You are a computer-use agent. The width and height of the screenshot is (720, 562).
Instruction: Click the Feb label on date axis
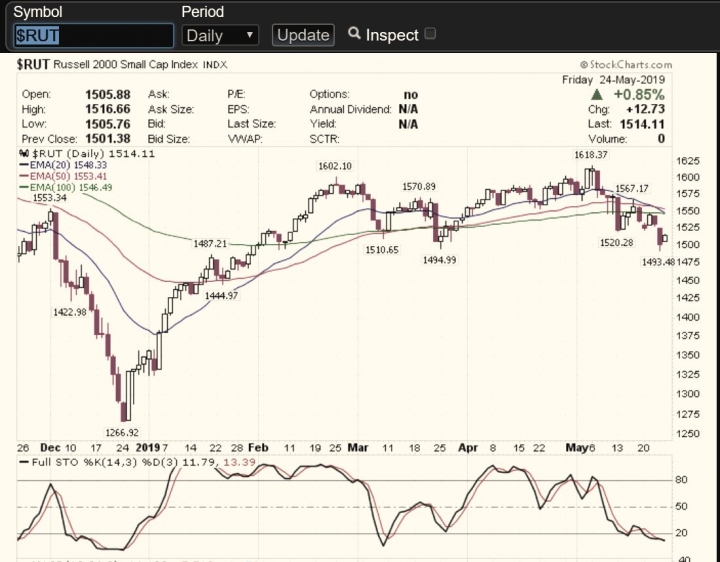(257, 448)
